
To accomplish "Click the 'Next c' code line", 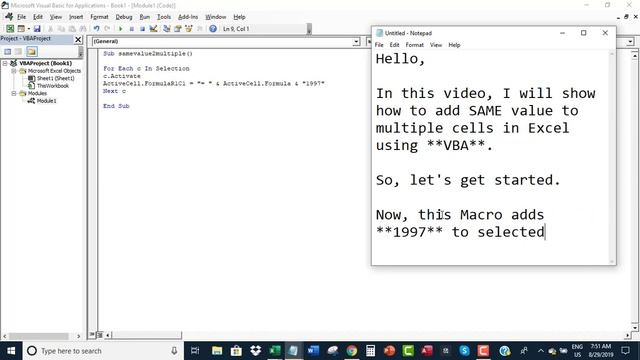I will coord(114,91).
